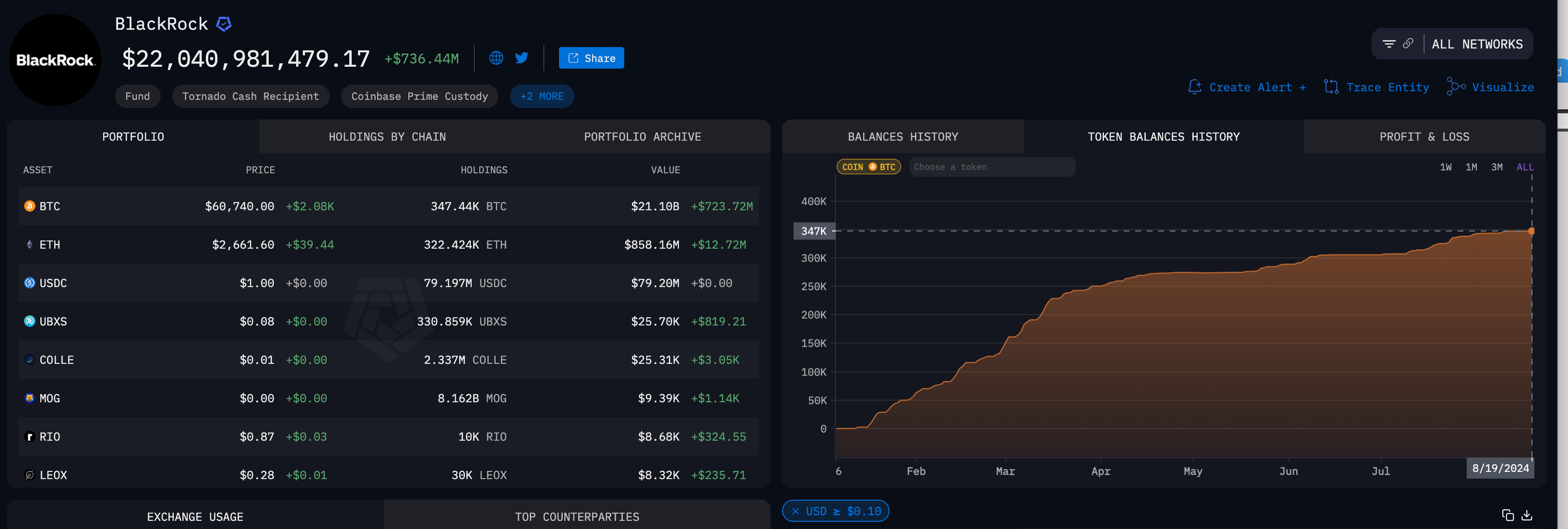The width and height of the screenshot is (1568, 529).
Task: Click the ETH coin icon in portfolio
Action: pos(29,245)
